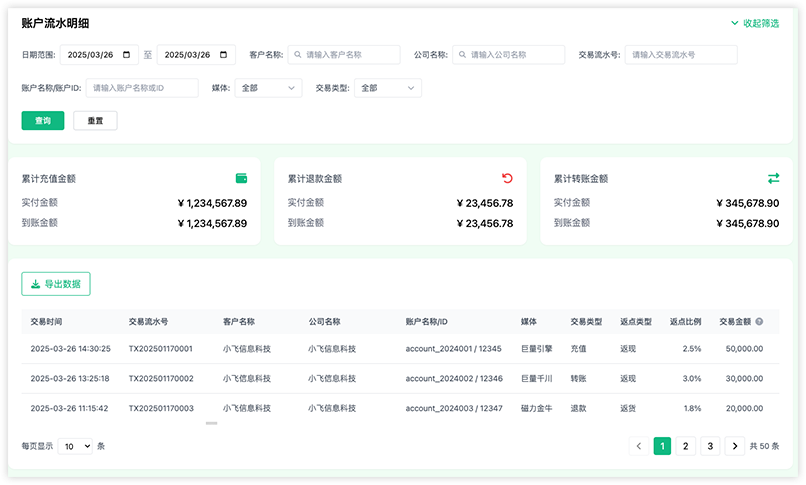Click the search icon in 公司名称 field
The image size is (806, 485).
[x=462, y=54]
